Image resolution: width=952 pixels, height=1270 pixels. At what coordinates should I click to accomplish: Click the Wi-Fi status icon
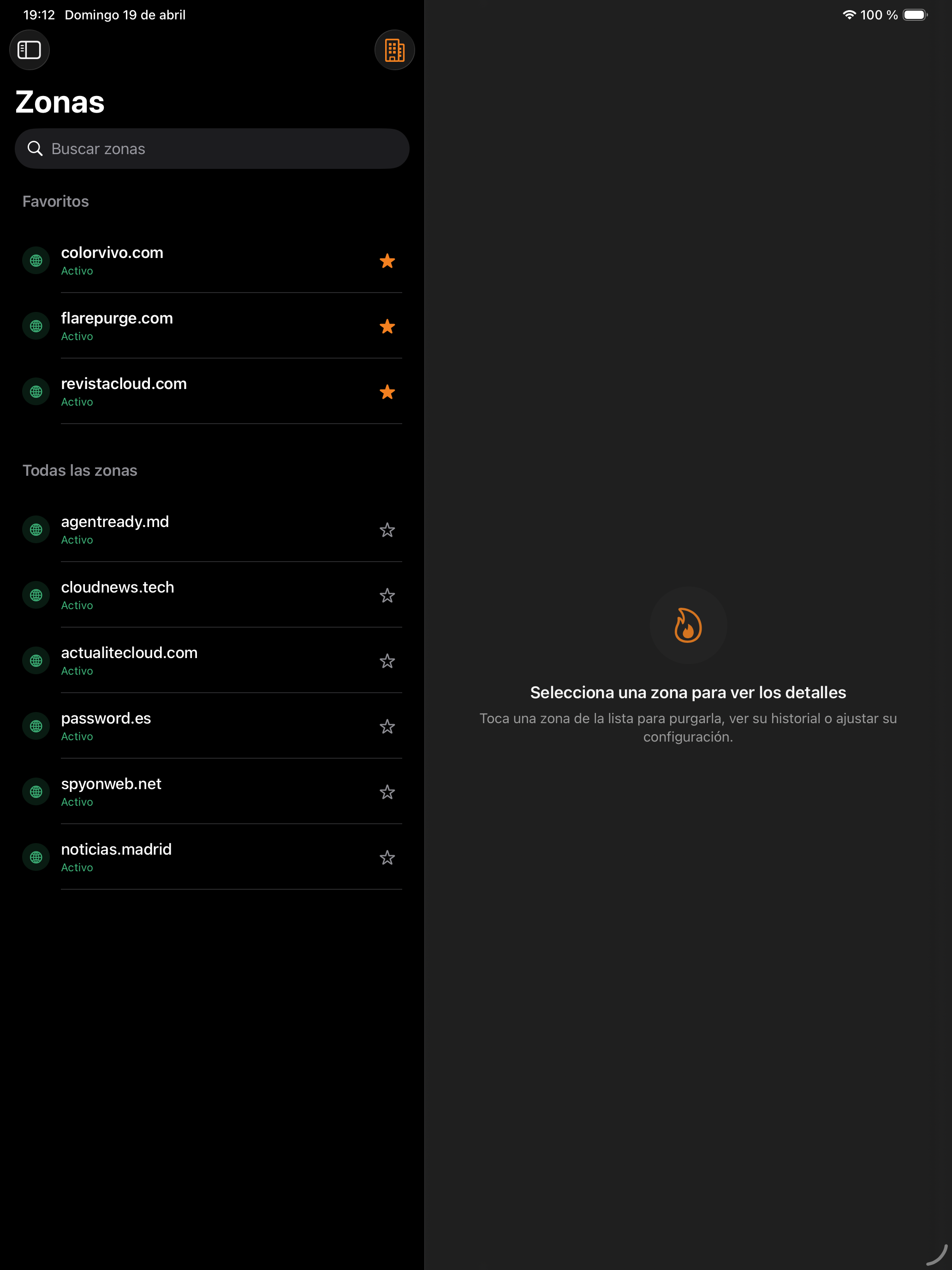coord(849,15)
